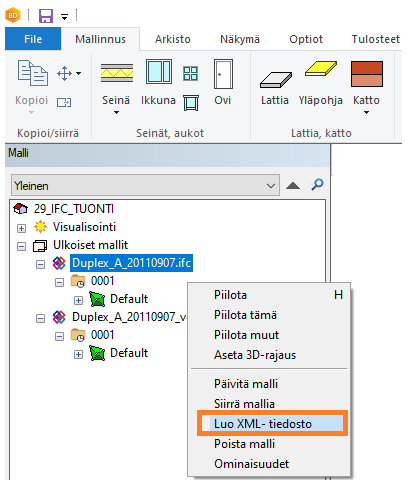The width and height of the screenshot is (407, 480).
Task: Select the Ovi door tool
Action: (223, 74)
